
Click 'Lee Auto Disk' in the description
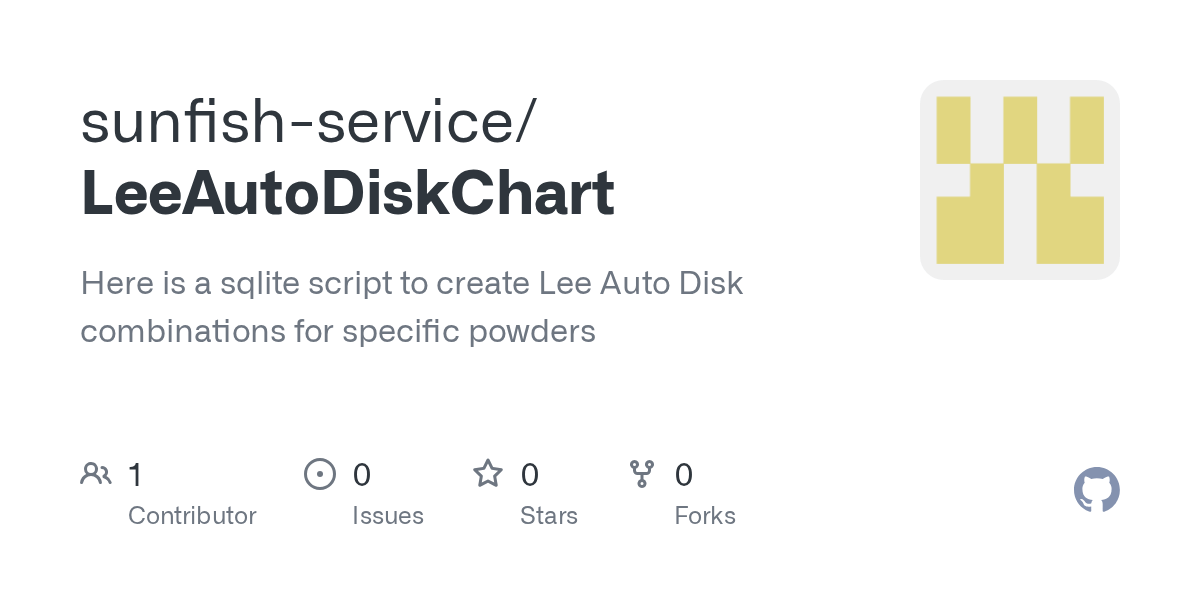tap(641, 284)
